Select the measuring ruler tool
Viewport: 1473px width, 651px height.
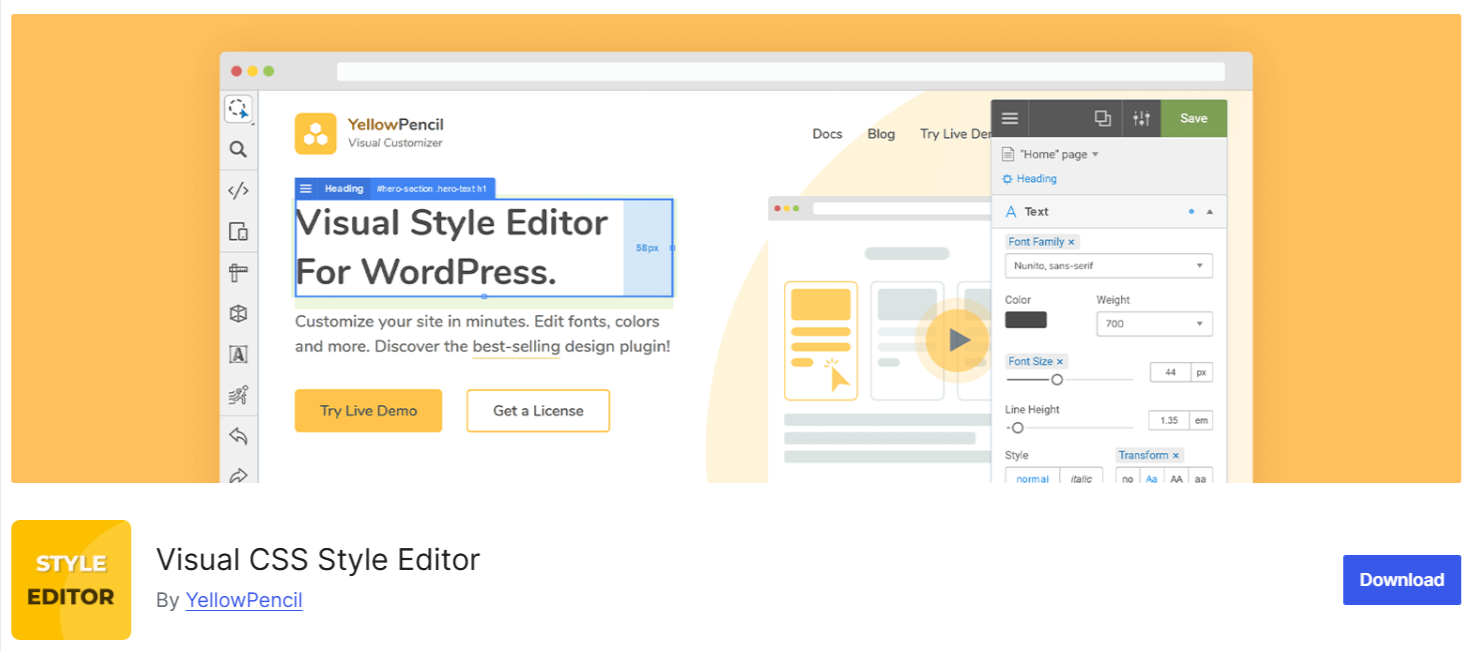coord(238,273)
